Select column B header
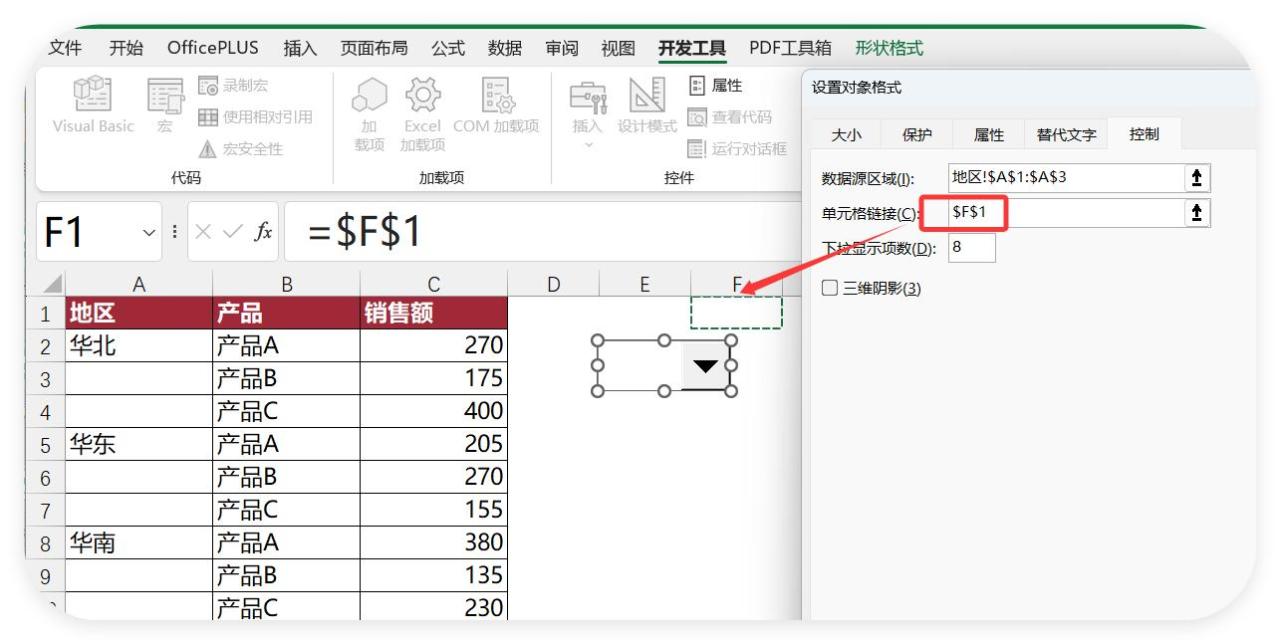This screenshot has width=1280, height=644. [x=287, y=285]
